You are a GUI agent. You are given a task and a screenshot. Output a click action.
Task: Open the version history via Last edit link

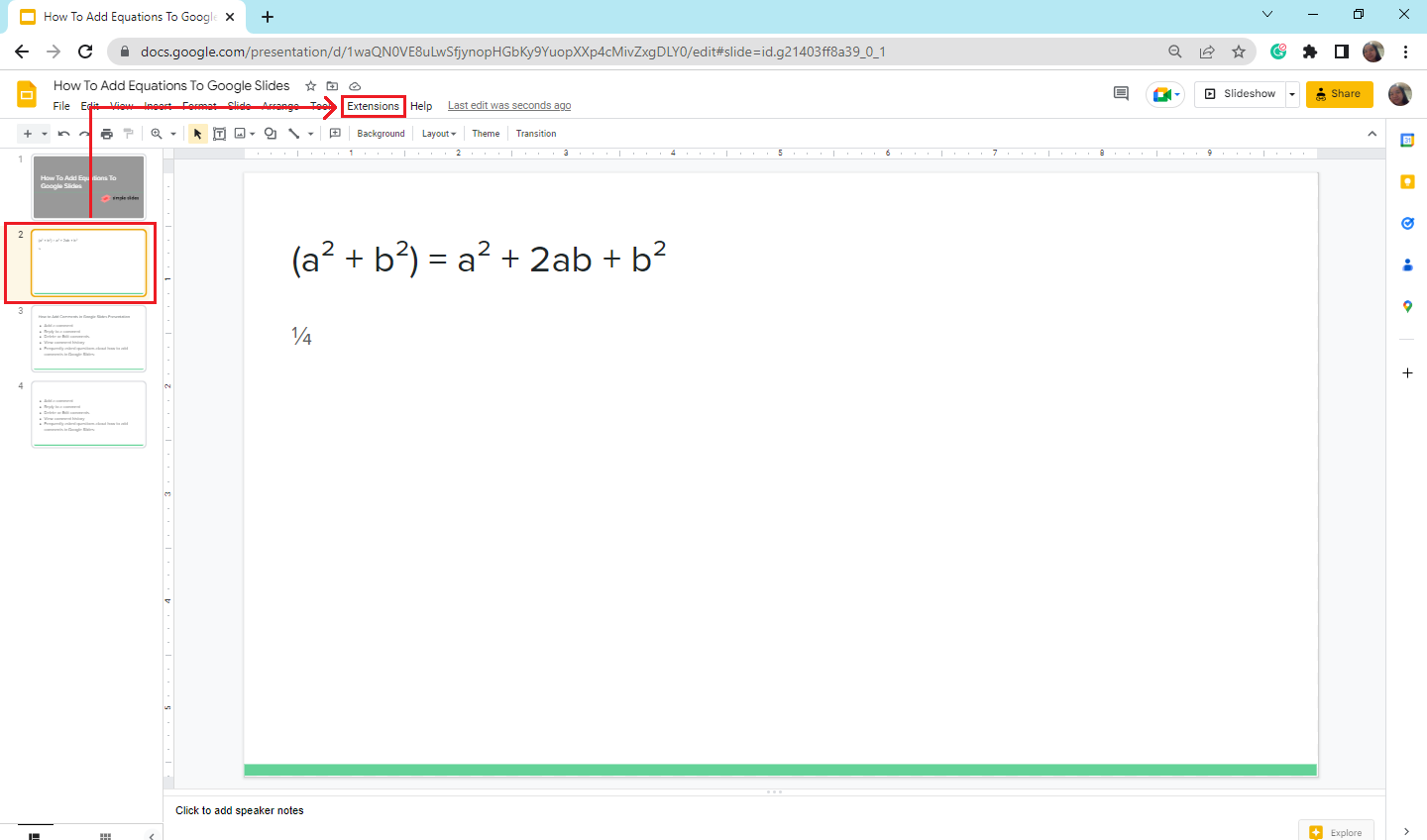point(508,105)
